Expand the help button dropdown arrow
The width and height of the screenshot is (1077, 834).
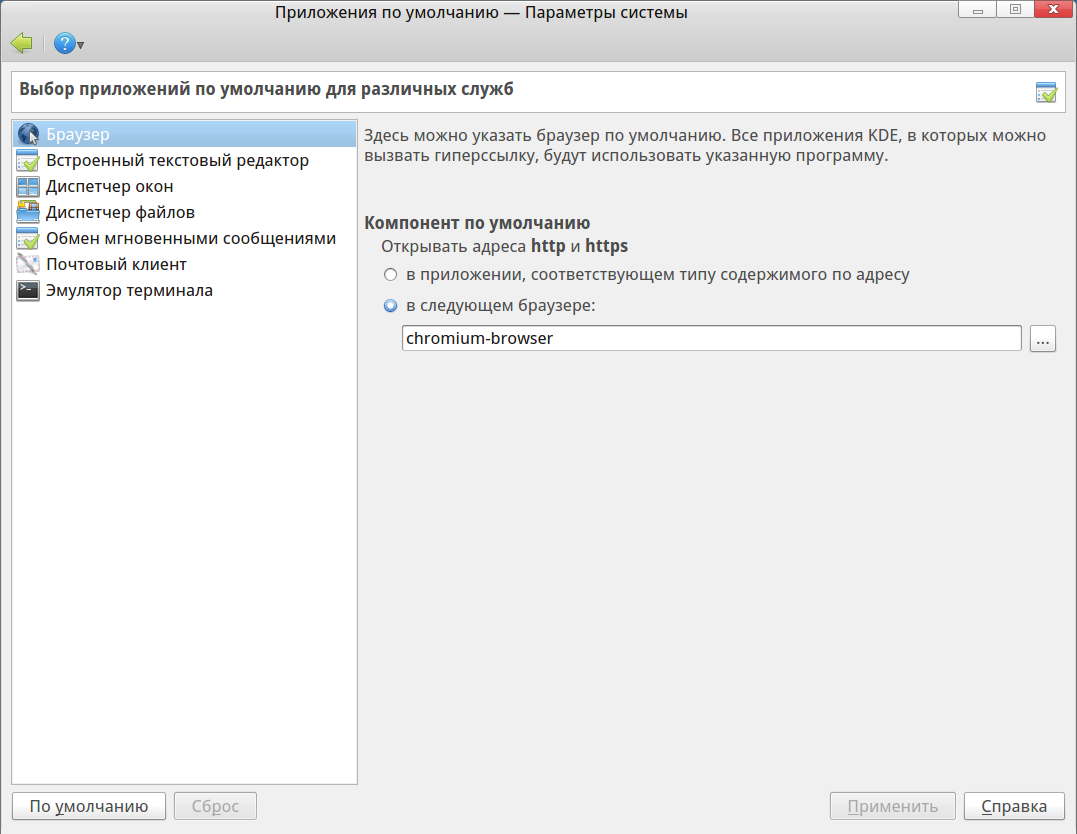click(x=81, y=45)
